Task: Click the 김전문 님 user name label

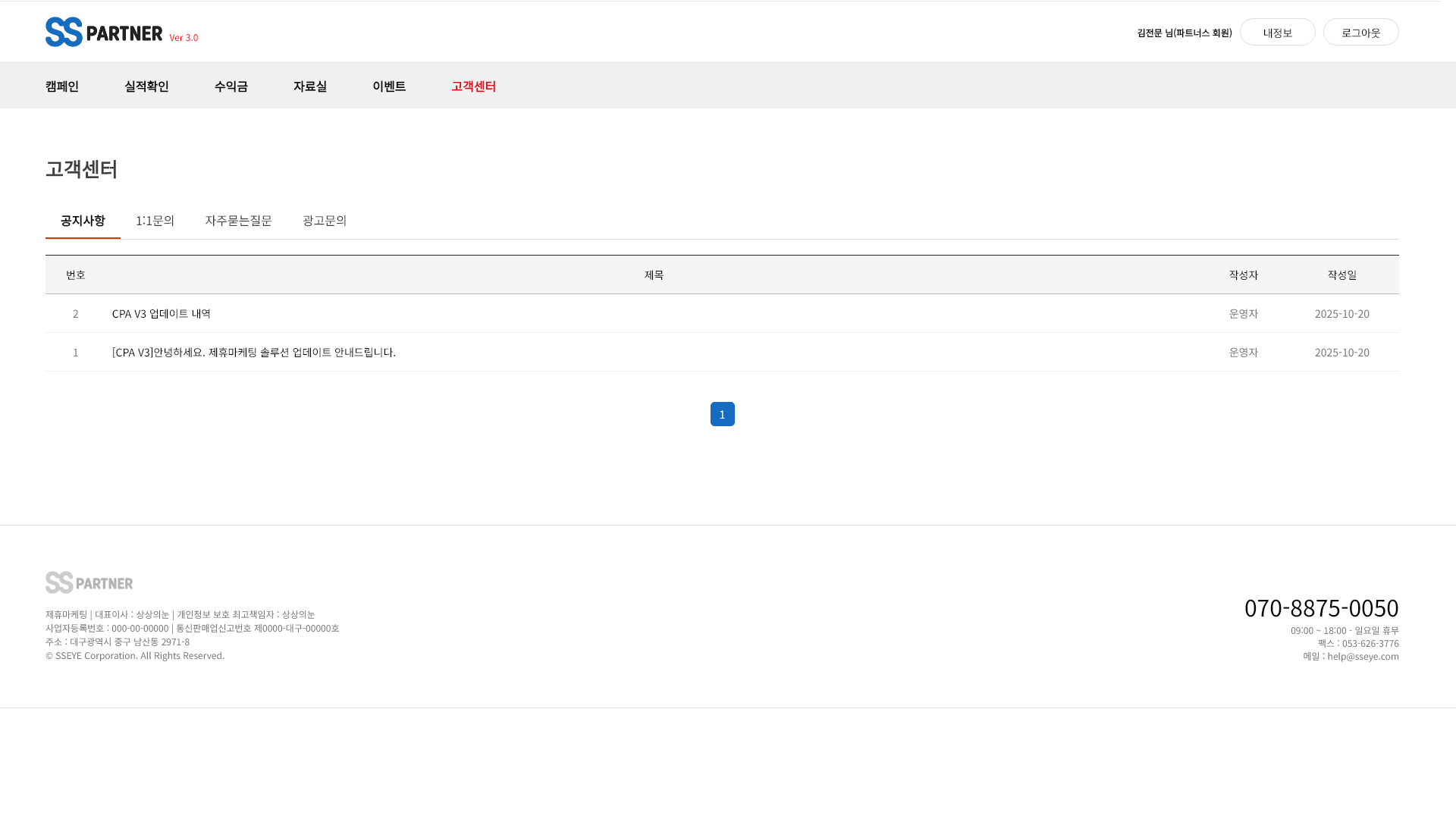Action: click(x=1184, y=33)
